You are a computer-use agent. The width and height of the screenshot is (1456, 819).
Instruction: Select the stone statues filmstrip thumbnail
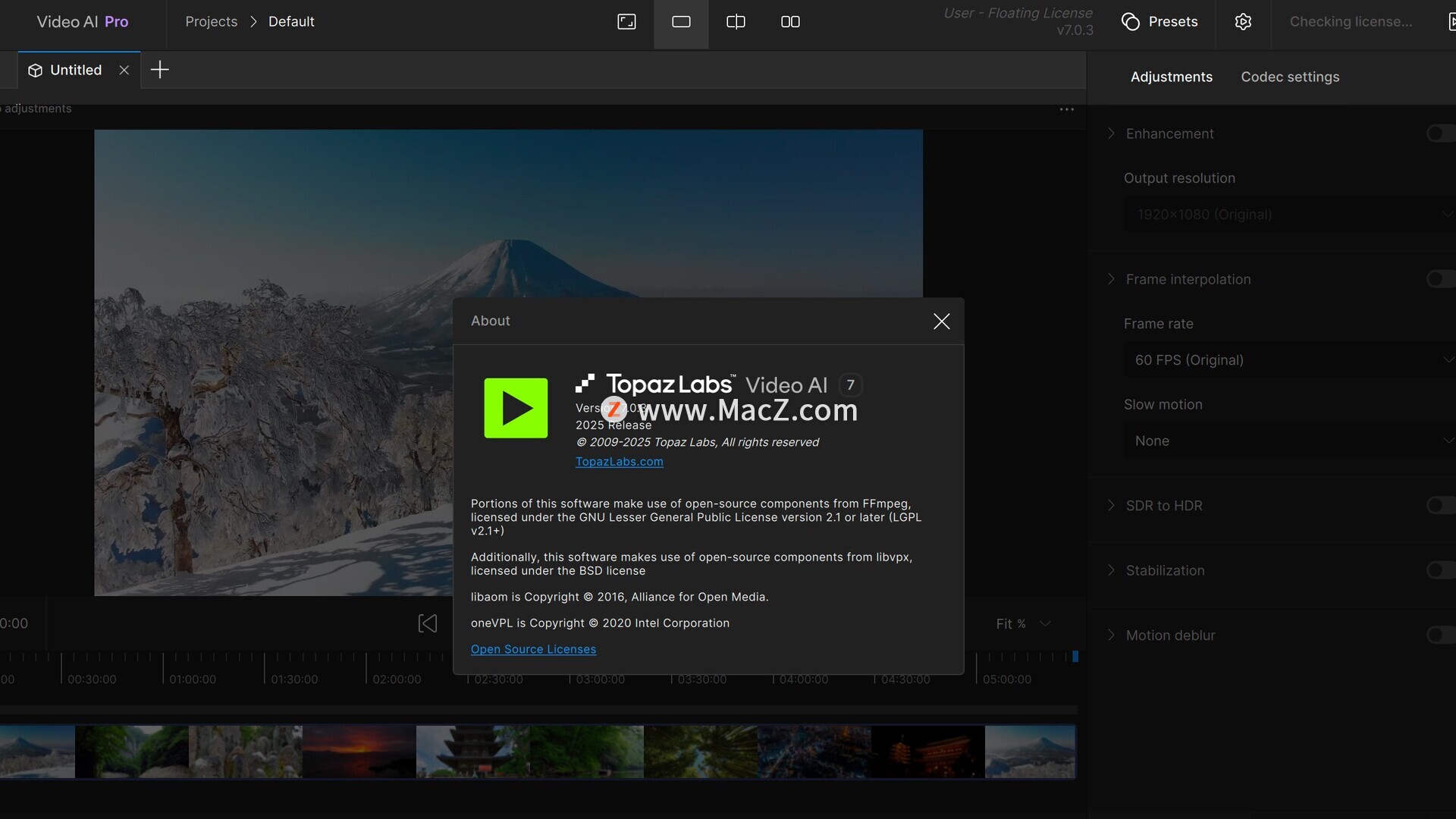246,752
